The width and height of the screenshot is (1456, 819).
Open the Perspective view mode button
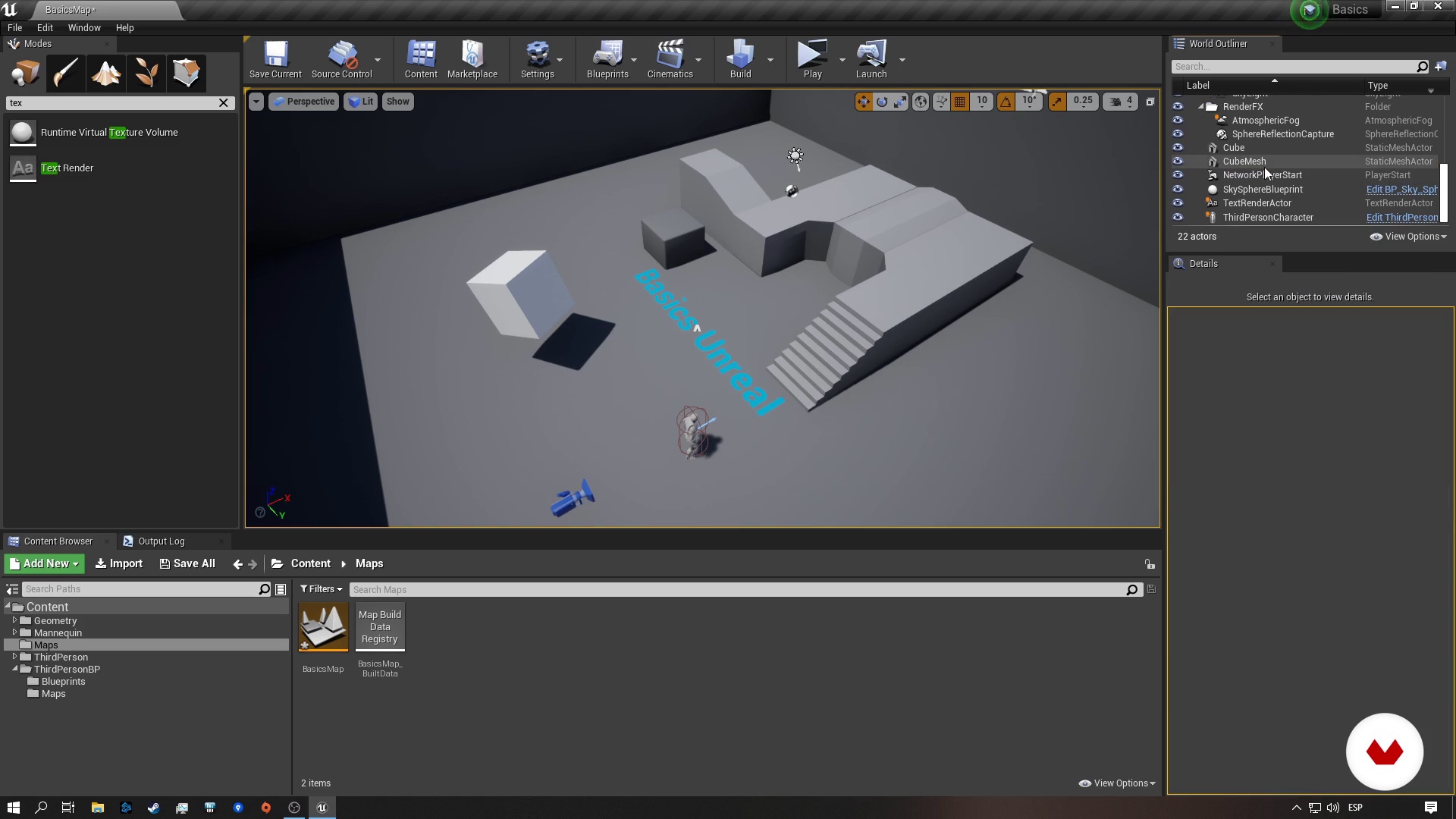tap(303, 102)
